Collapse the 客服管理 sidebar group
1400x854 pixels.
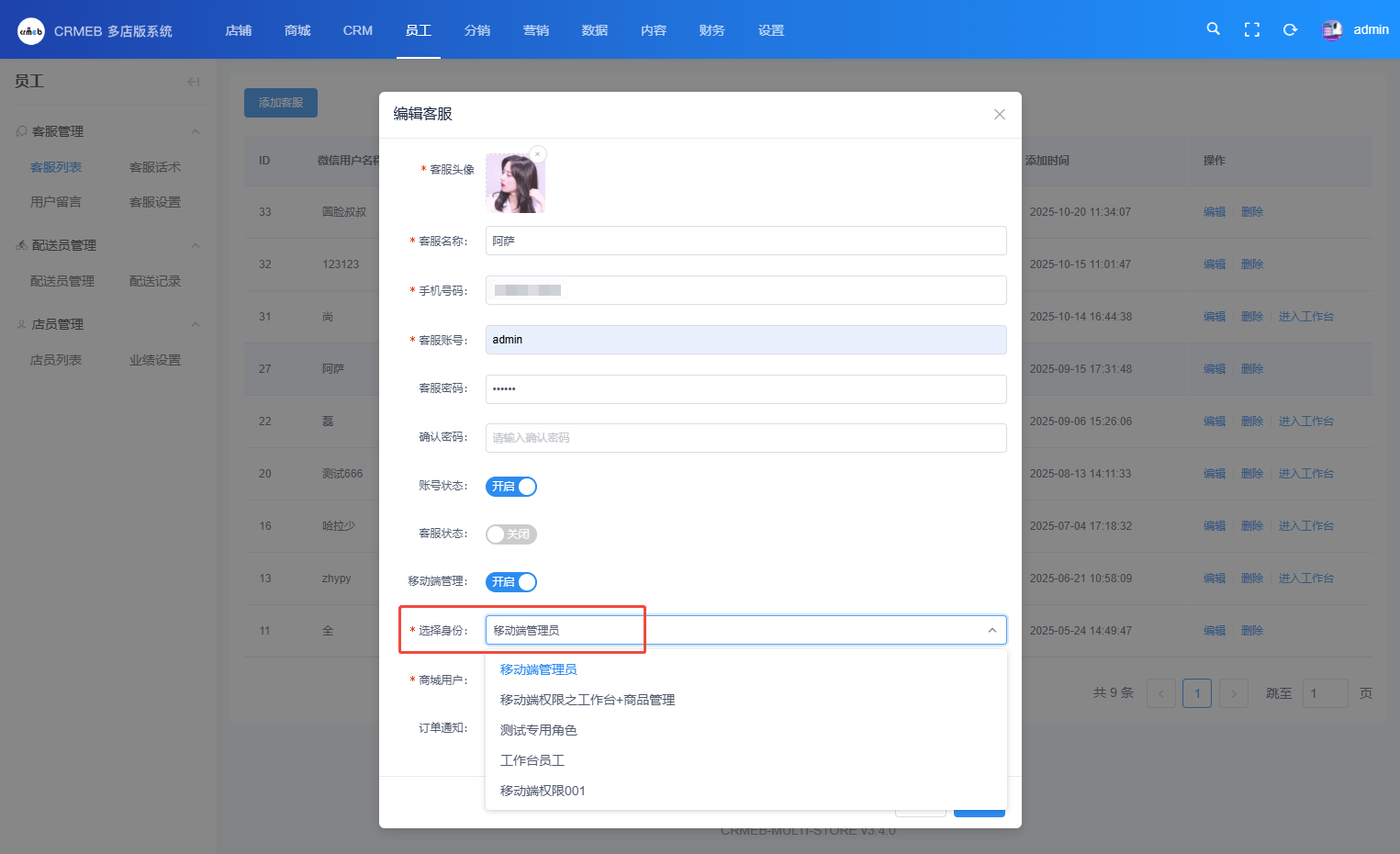pos(195,131)
